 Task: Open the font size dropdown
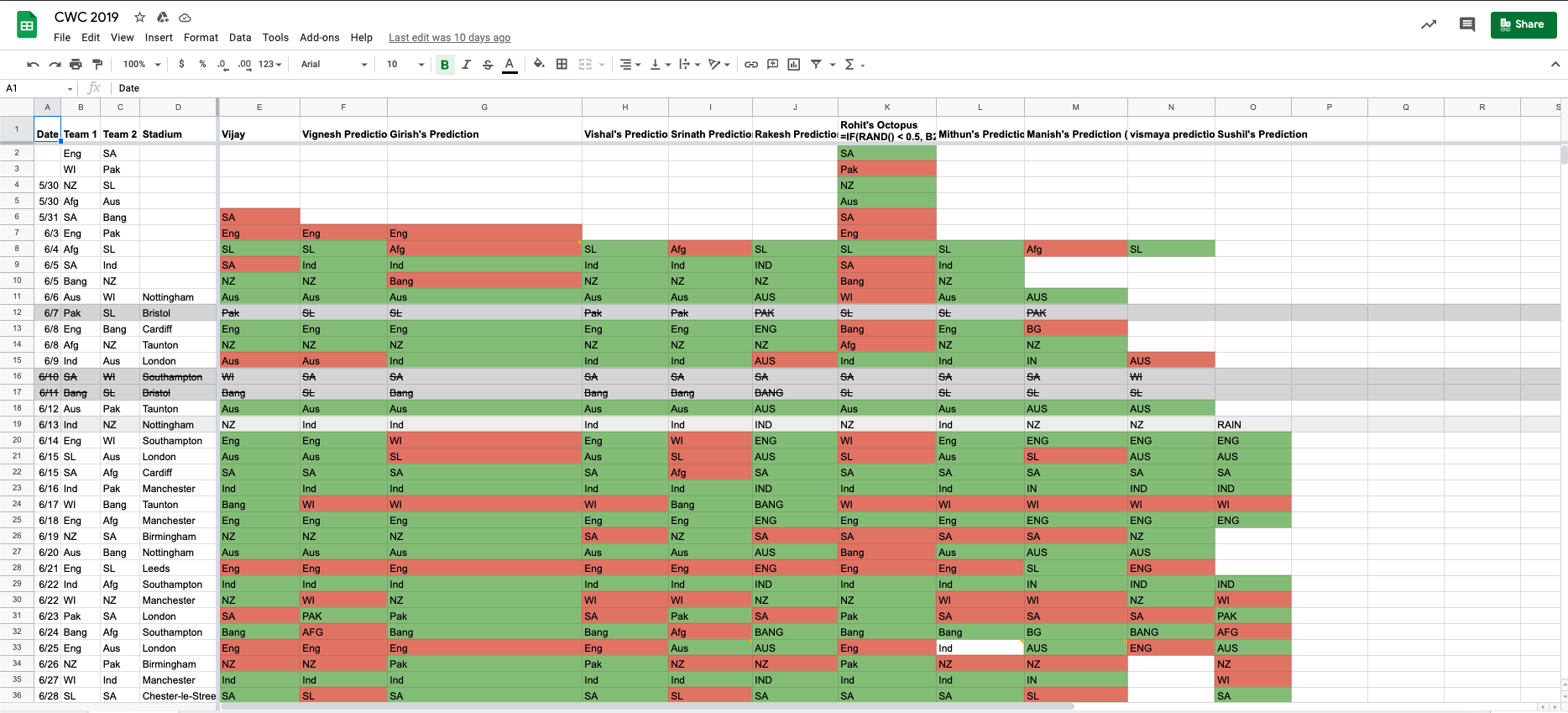[x=405, y=65]
